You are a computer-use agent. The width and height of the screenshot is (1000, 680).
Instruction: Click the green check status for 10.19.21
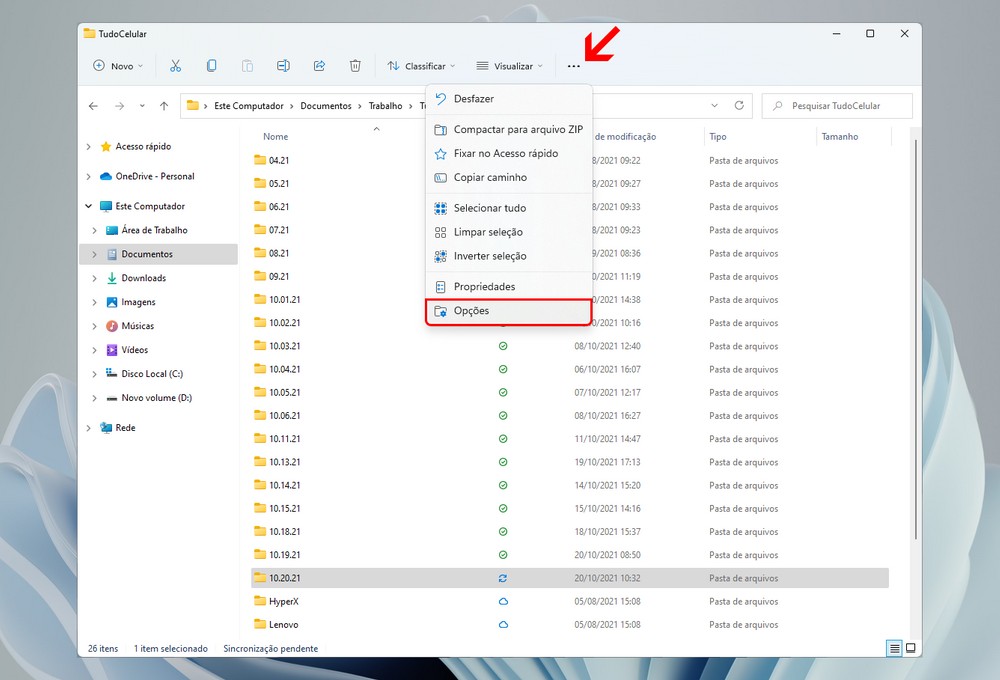[503, 555]
